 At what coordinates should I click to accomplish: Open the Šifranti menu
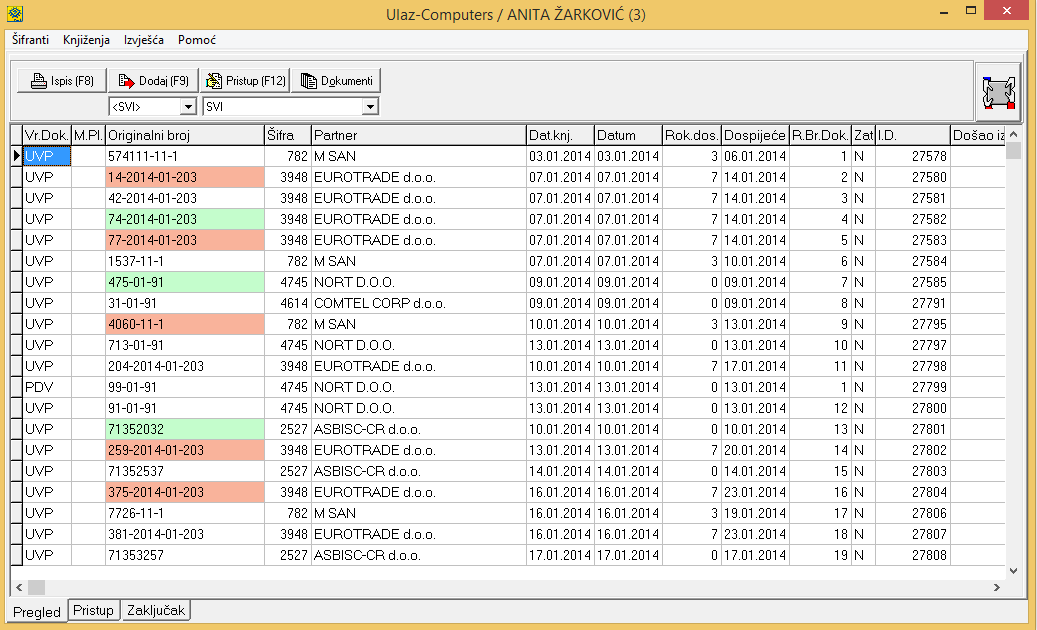point(30,40)
